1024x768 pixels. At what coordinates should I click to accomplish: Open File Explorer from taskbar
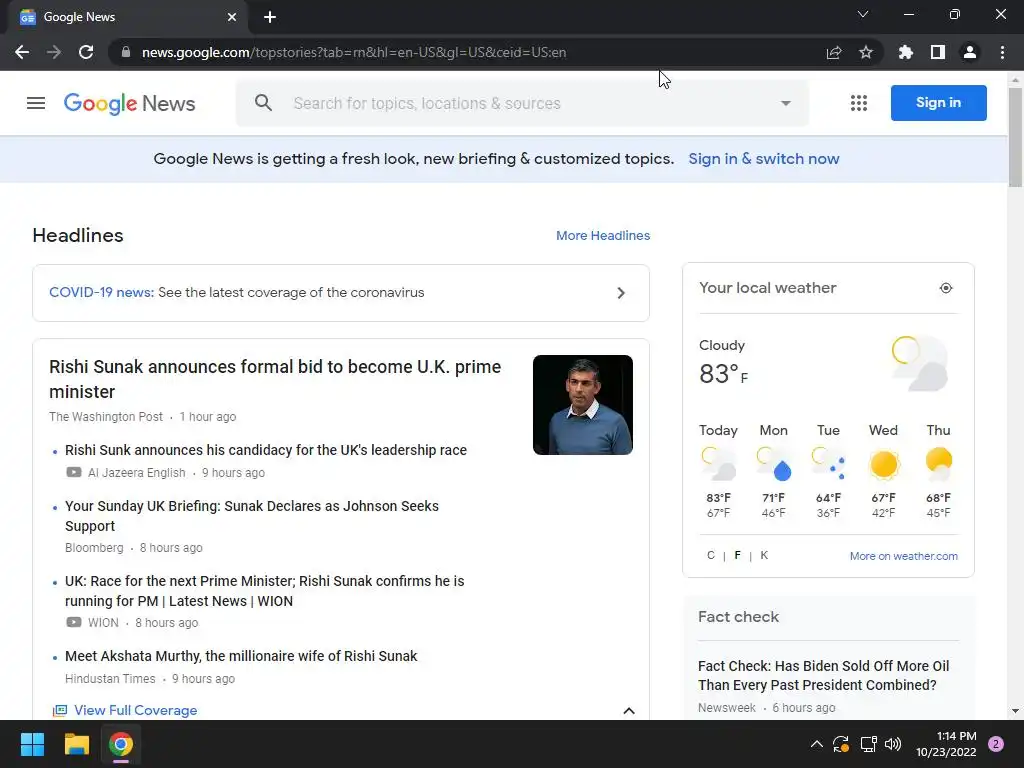point(76,744)
